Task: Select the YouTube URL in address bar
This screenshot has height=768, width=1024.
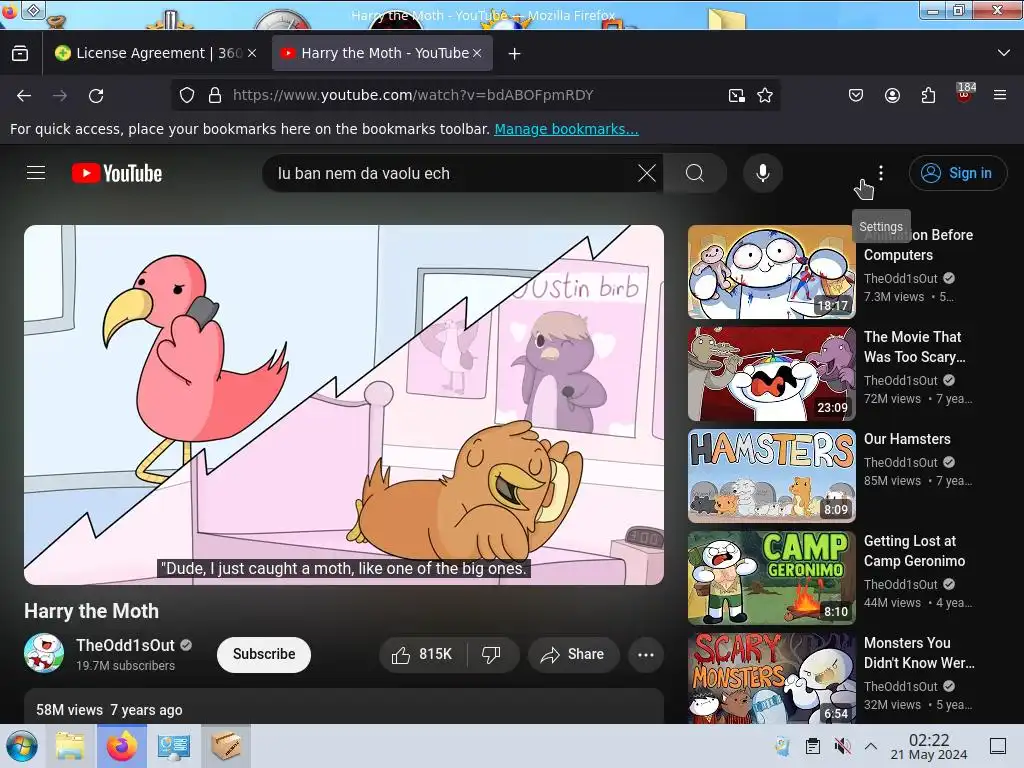Action: click(x=413, y=95)
